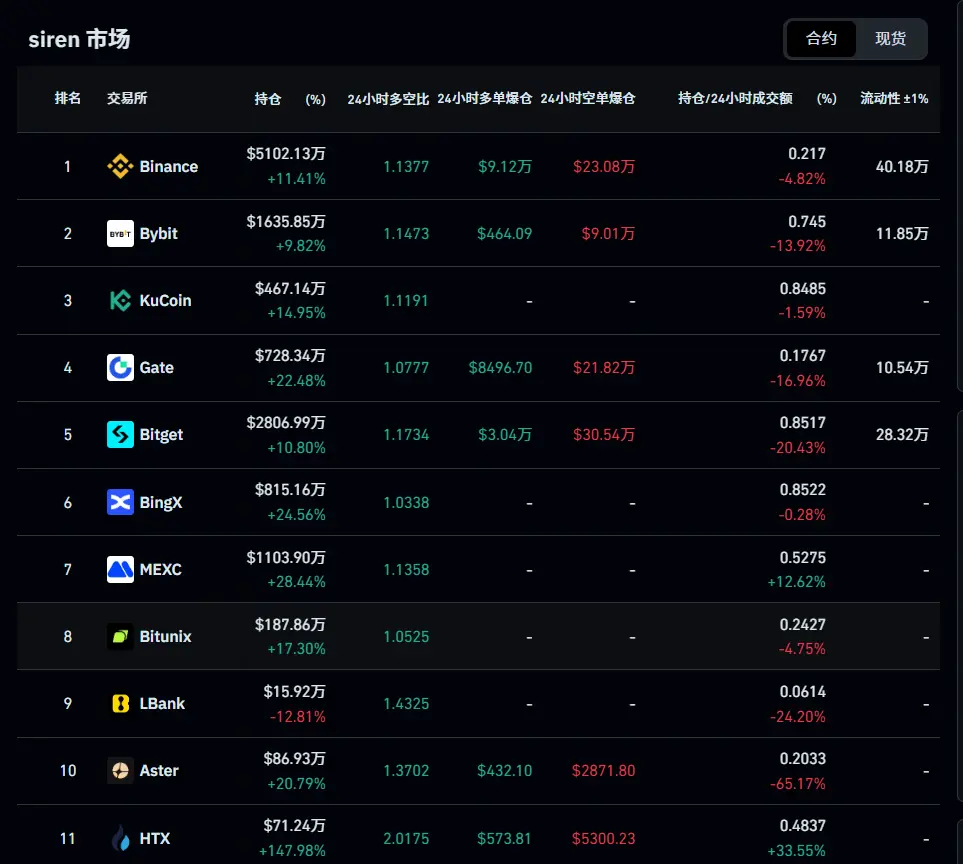Click the KuCoin exchange logo icon
The height and width of the screenshot is (864, 963).
120,300
